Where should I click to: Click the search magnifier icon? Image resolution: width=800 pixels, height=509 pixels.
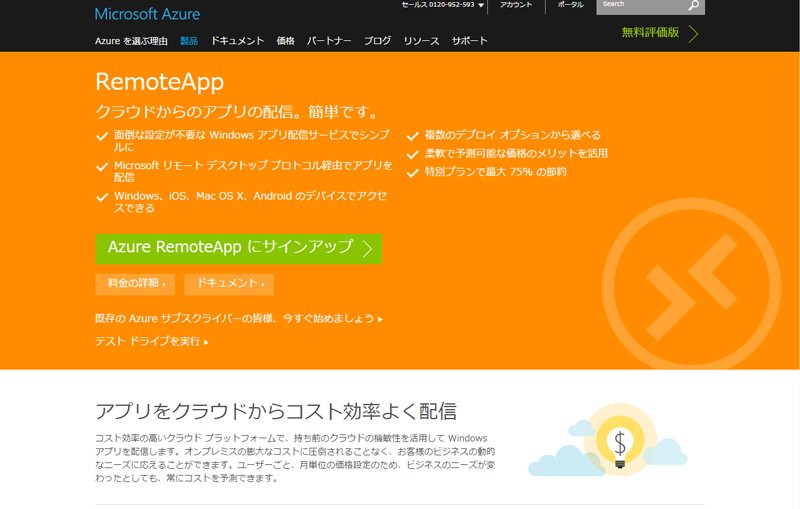pyautogui.click(x=693, y=6)
